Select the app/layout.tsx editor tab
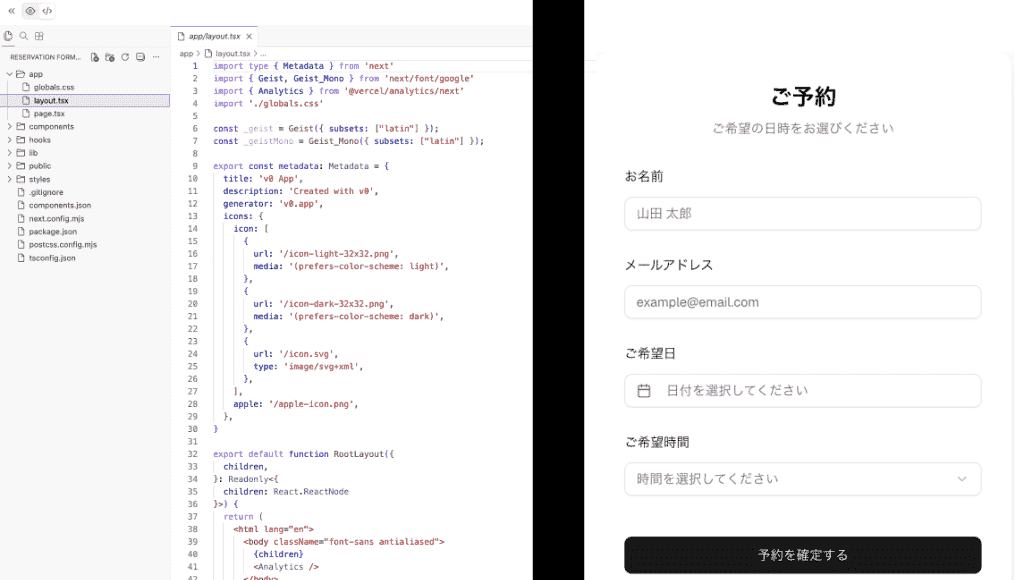This screenshot has height=580, width=1024. [x=215, y=37]
